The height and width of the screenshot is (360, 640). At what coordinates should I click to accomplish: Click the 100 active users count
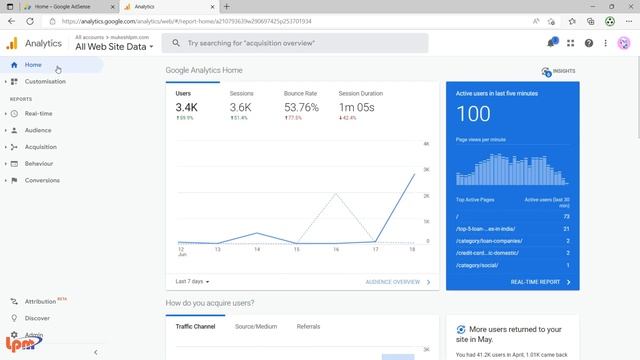(473, 114)
